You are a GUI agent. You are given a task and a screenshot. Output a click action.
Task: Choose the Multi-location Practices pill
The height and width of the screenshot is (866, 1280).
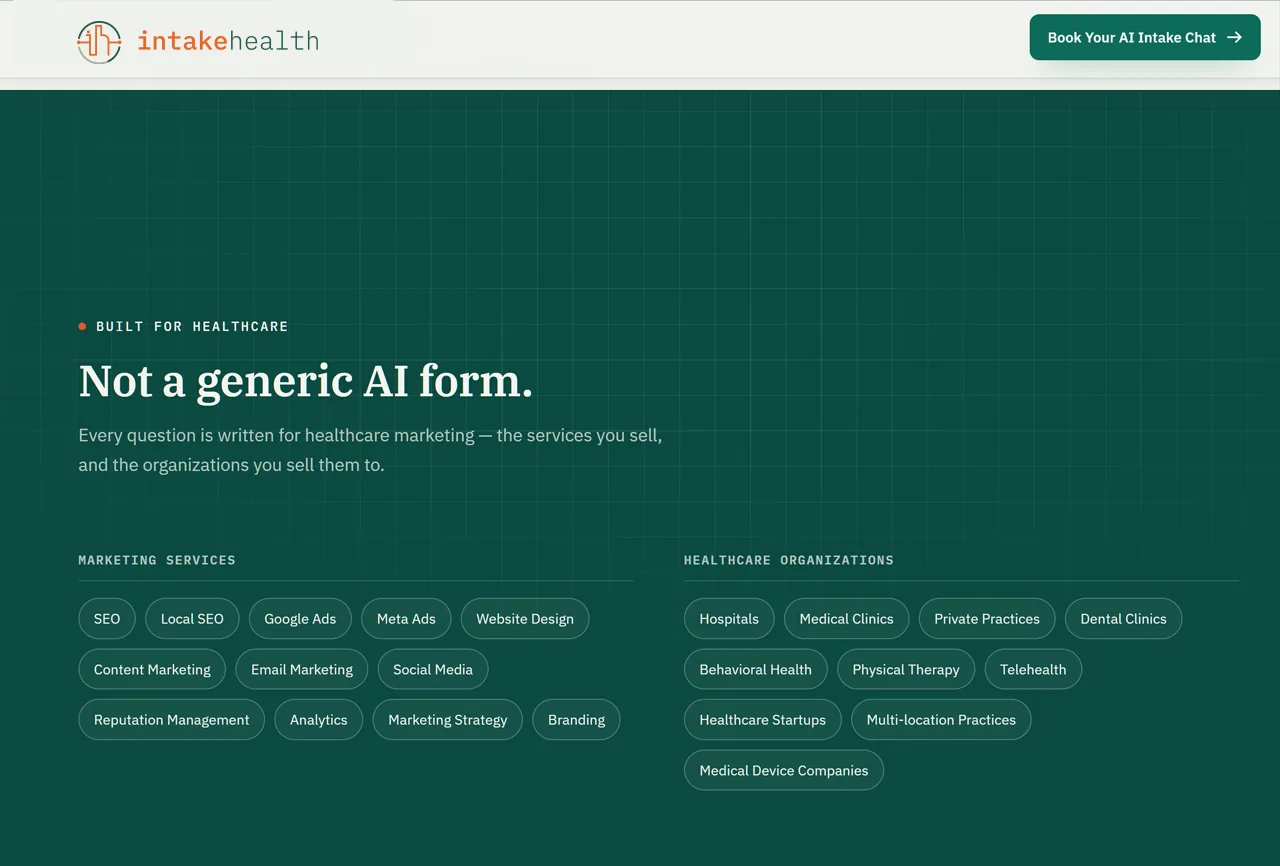[x=941, y=720]
